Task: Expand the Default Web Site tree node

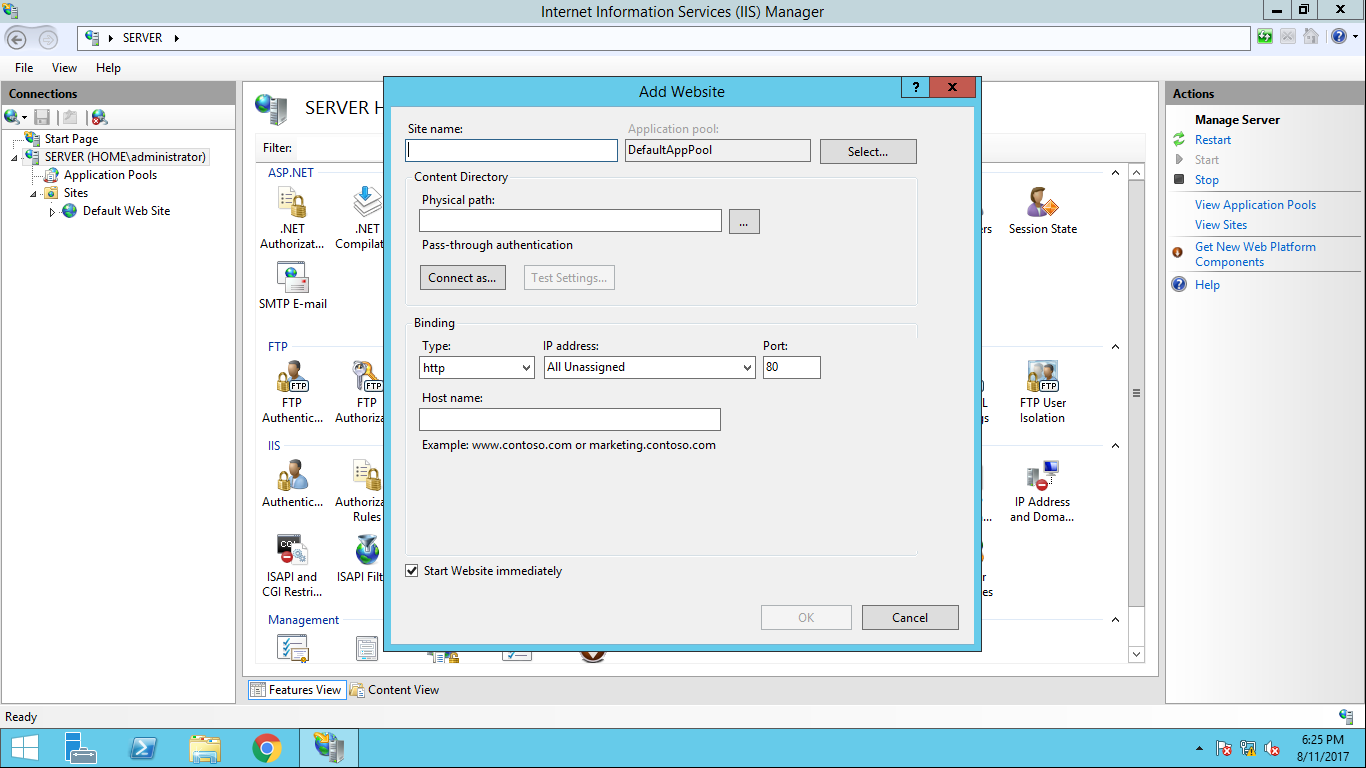Action: point(53,212)
